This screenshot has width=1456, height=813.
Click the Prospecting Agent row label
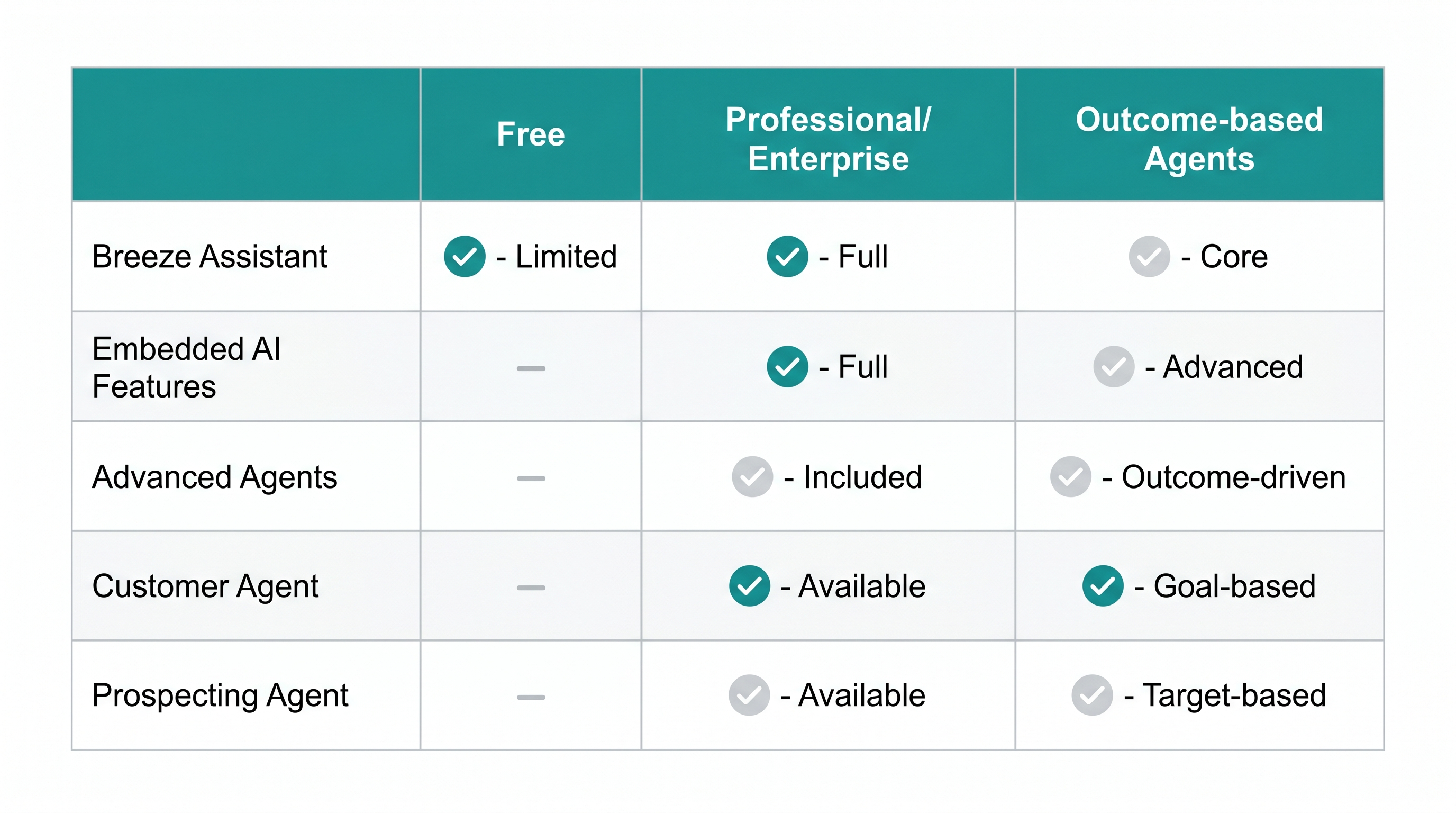point(220,695)
